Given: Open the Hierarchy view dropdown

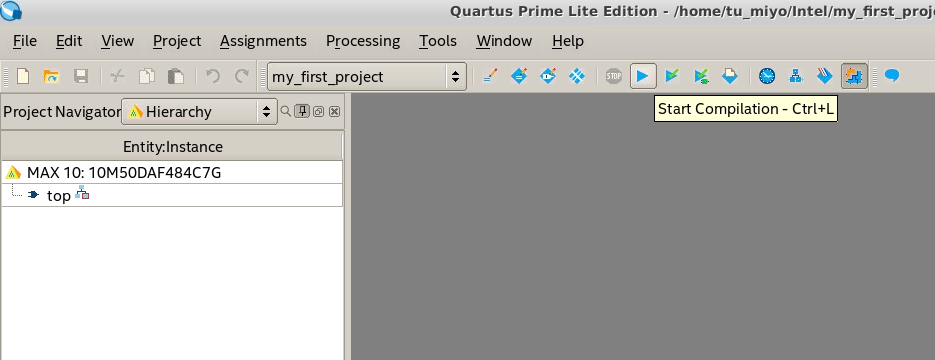Looking at the screenshot, I should click(x=199, y=111).
